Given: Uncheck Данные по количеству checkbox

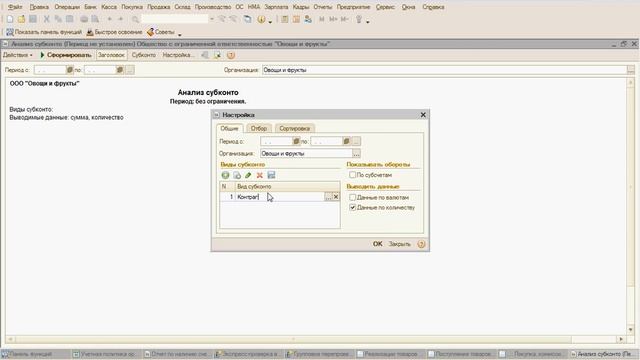Looking at the screenshot, I should (352, 207).
